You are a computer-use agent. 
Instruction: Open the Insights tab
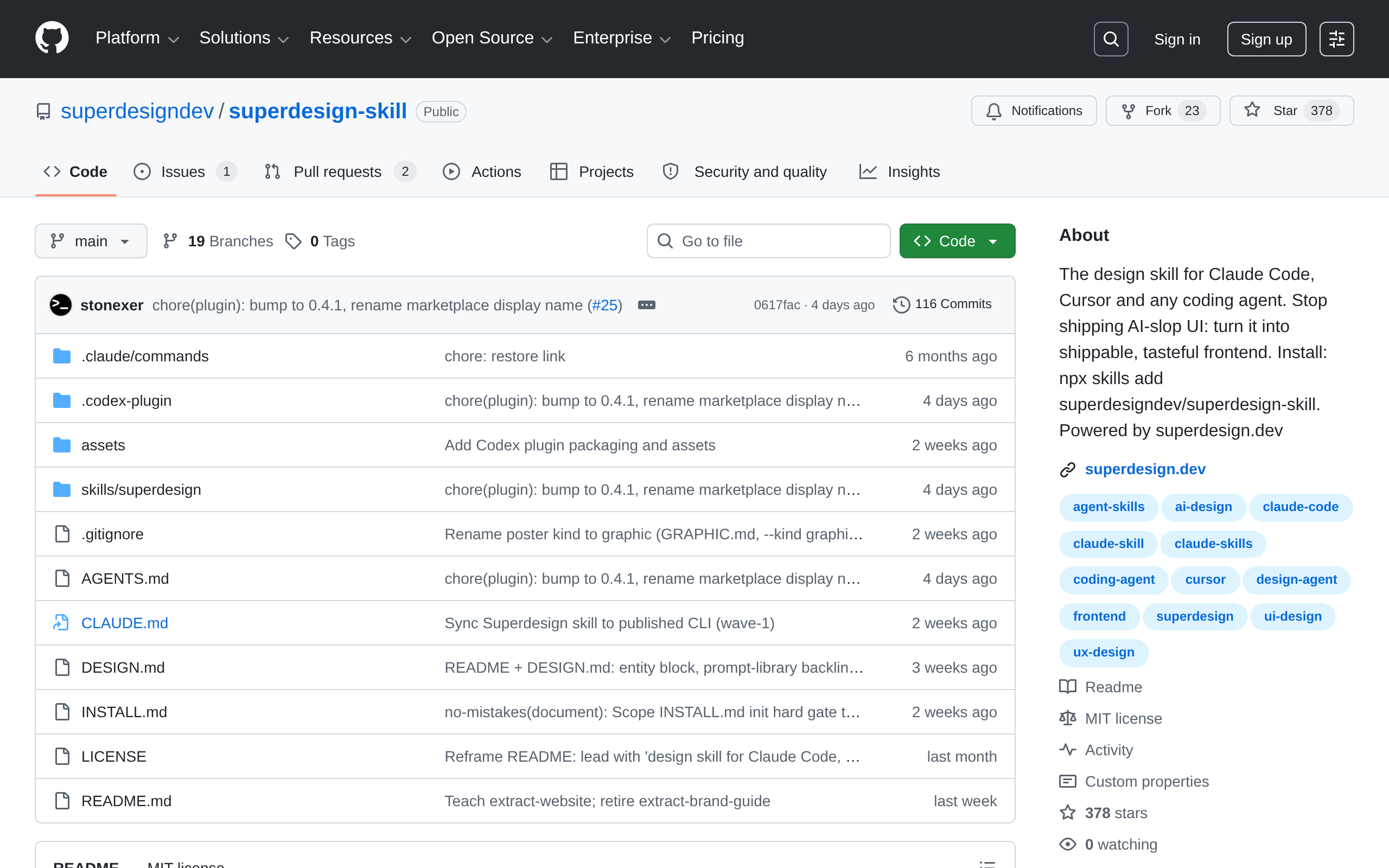pyautogui.click(x=900, y=171)
